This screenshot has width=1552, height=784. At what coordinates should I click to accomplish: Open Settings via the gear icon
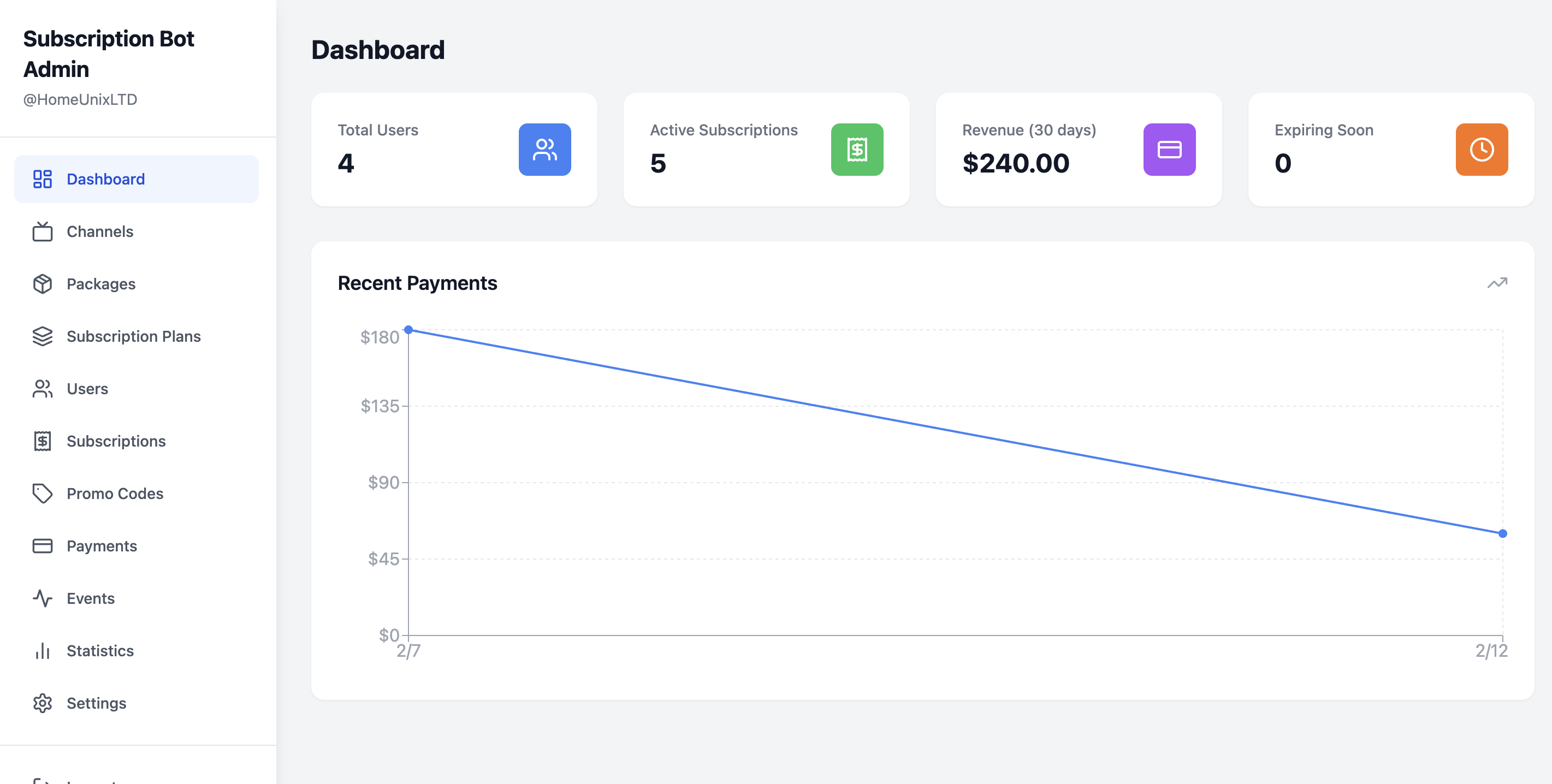click(x=42, y=703)
